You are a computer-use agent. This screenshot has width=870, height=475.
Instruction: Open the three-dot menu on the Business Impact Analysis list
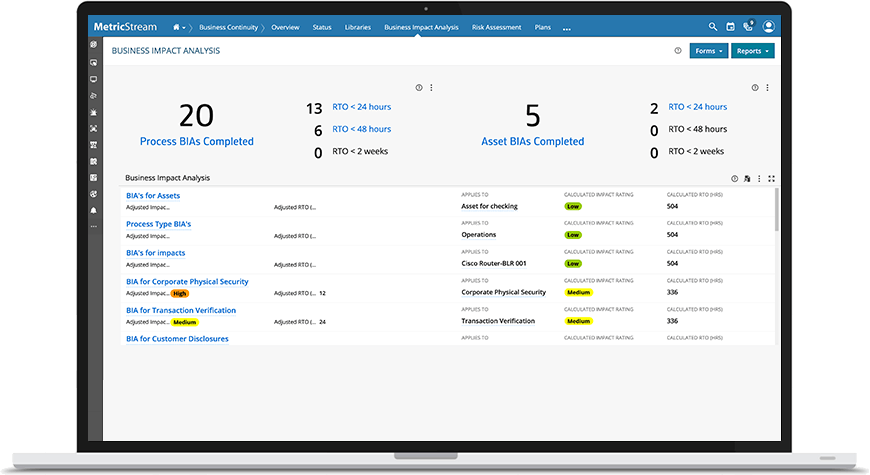(759, 179)
